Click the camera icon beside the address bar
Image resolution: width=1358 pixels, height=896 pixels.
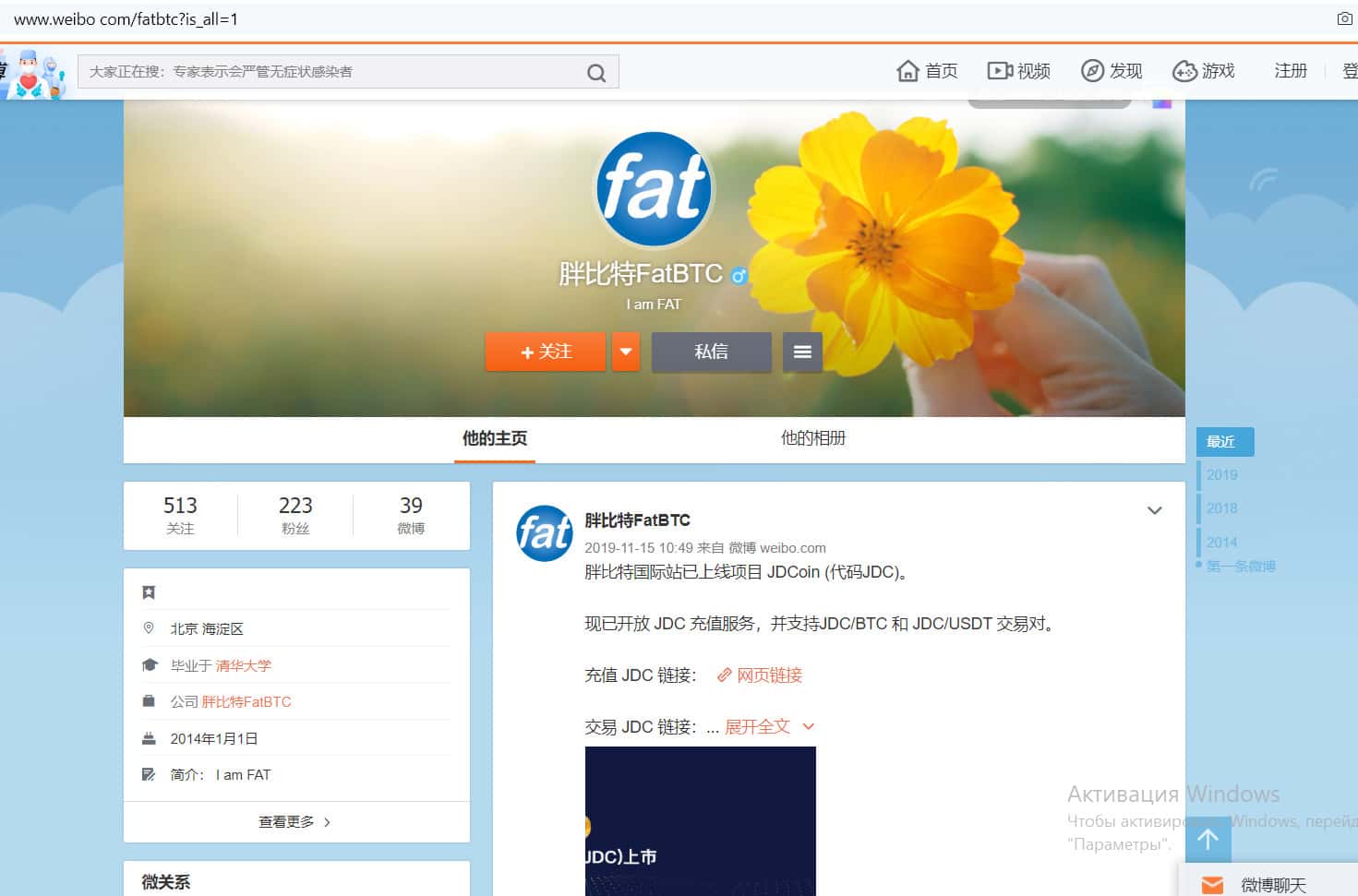(x=1345, y=18)
